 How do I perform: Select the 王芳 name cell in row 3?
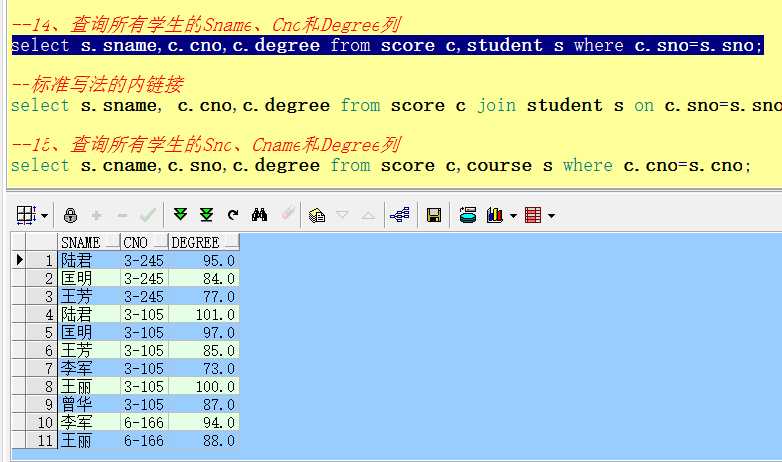coord(89,296)
